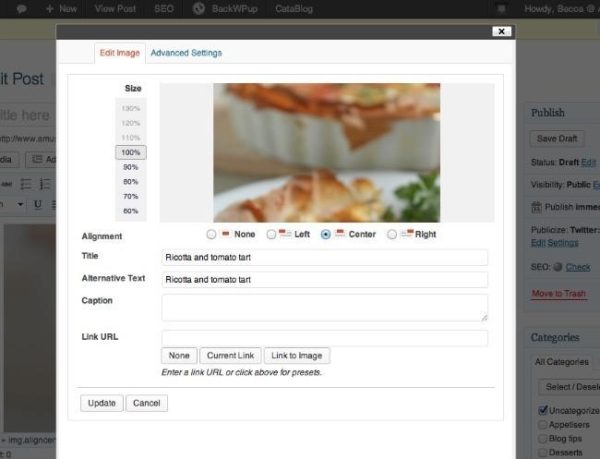Select the Left alignment radio button
Screen dimensions: 600x459
point(271,235)
